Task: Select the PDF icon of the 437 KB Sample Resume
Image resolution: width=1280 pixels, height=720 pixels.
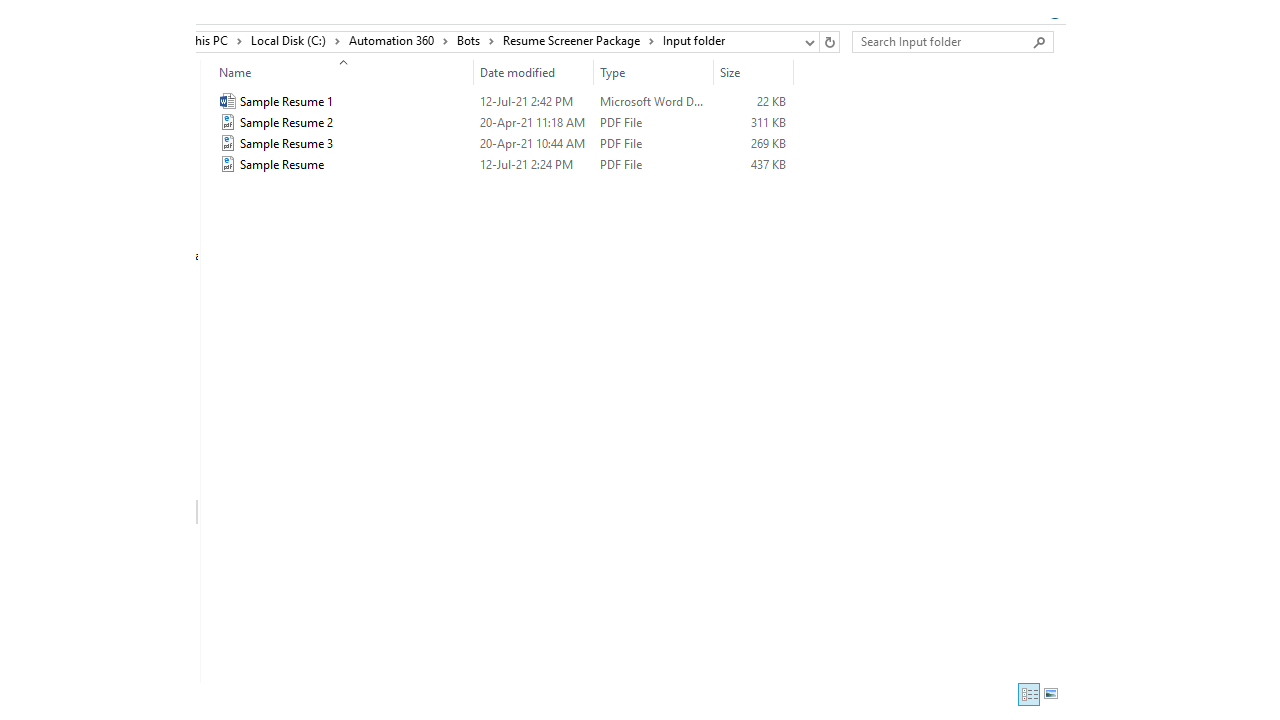Action: point(228,164)
